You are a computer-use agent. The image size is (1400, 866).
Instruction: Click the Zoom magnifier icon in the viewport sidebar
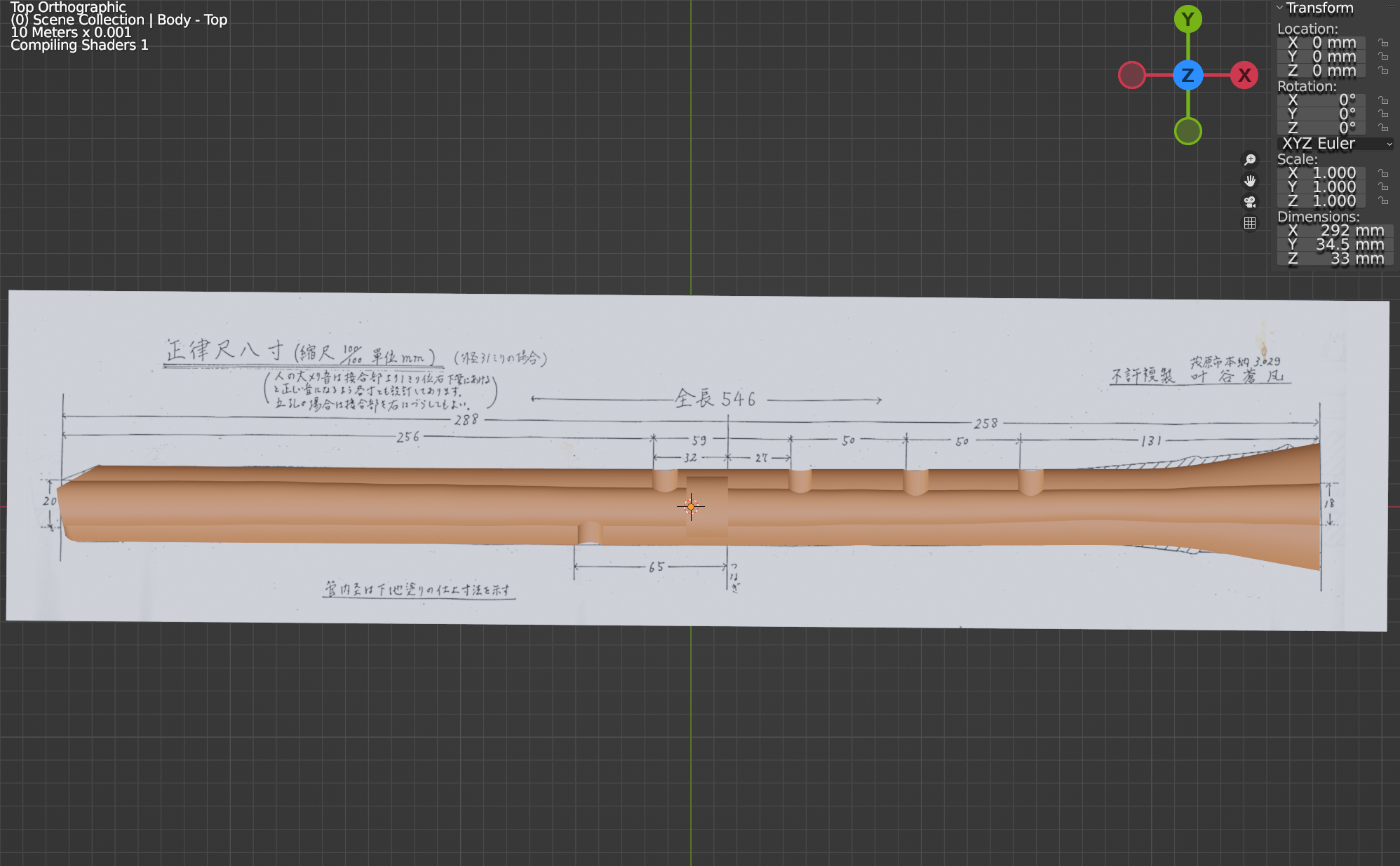click(x=1250, y=160)
